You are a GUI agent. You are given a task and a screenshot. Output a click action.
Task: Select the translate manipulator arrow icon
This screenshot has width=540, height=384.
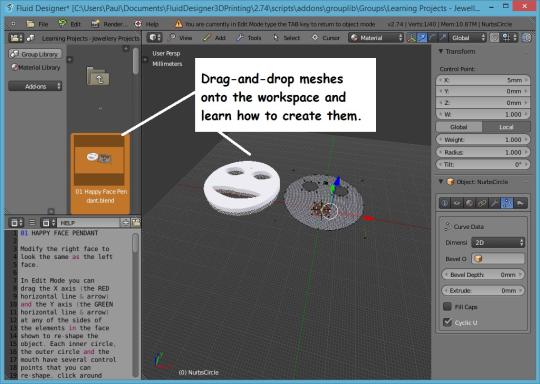pyautogui.click(x=422, y=38)
